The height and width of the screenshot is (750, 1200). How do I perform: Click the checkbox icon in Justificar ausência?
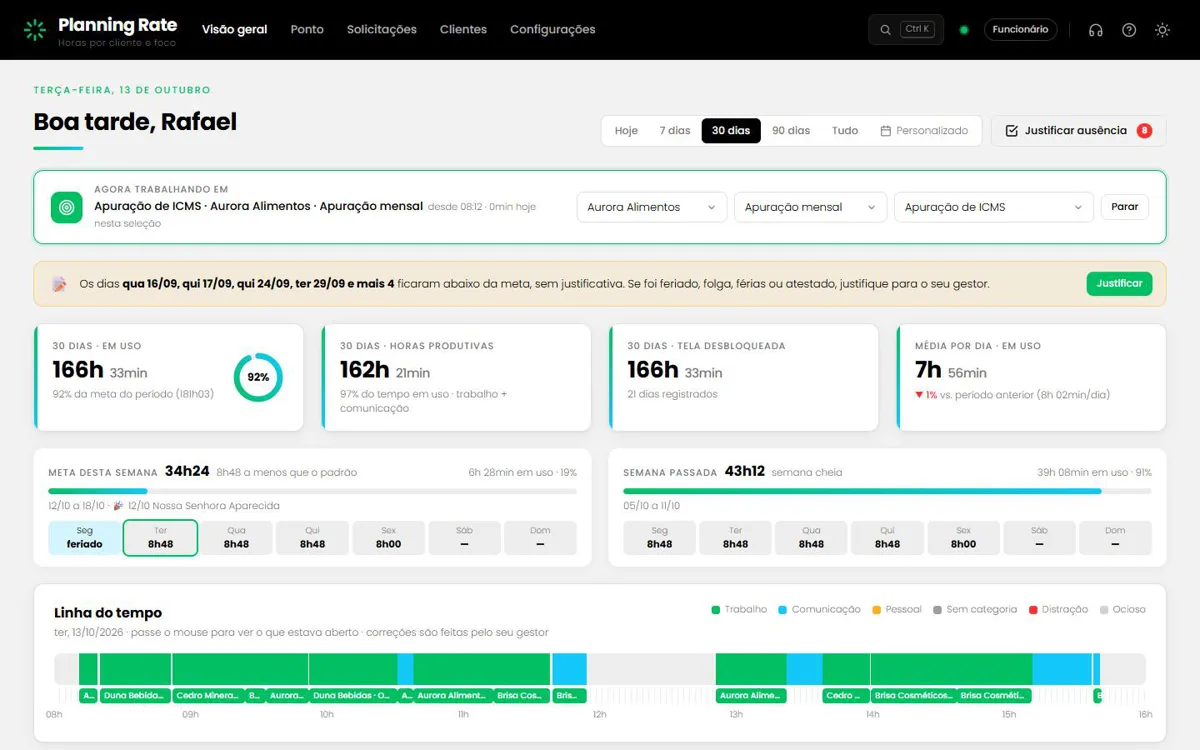(x=1012, y=131)
